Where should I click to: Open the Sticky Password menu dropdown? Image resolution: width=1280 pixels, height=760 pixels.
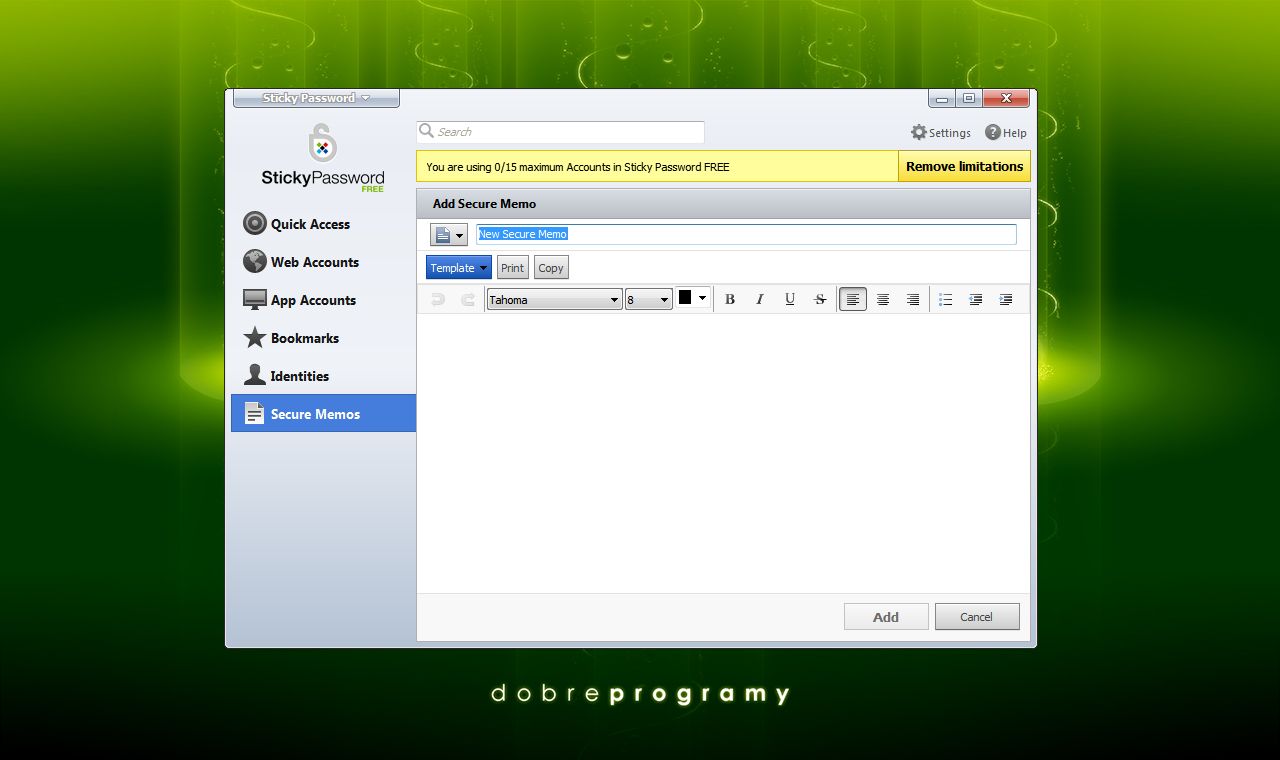(x=316, y=98)
